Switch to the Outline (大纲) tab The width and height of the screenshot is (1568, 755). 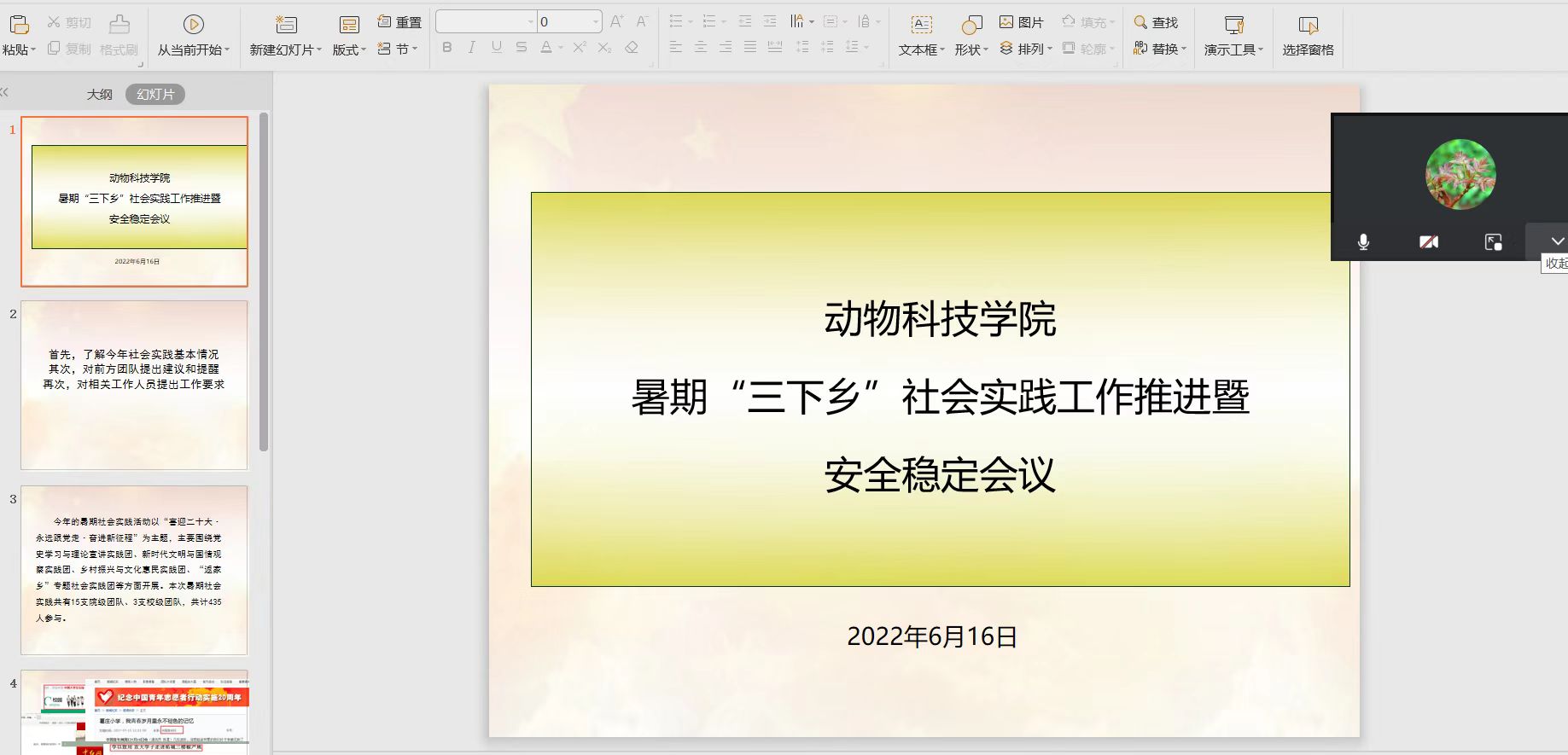(99, 95)
